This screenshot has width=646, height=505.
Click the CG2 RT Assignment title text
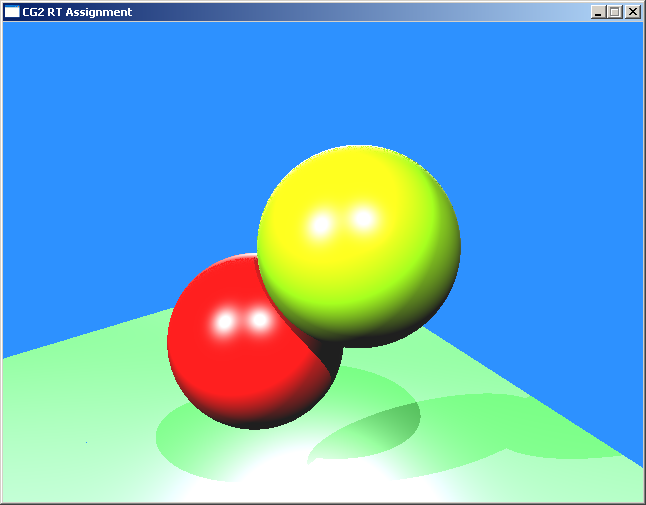coord(77,12)
